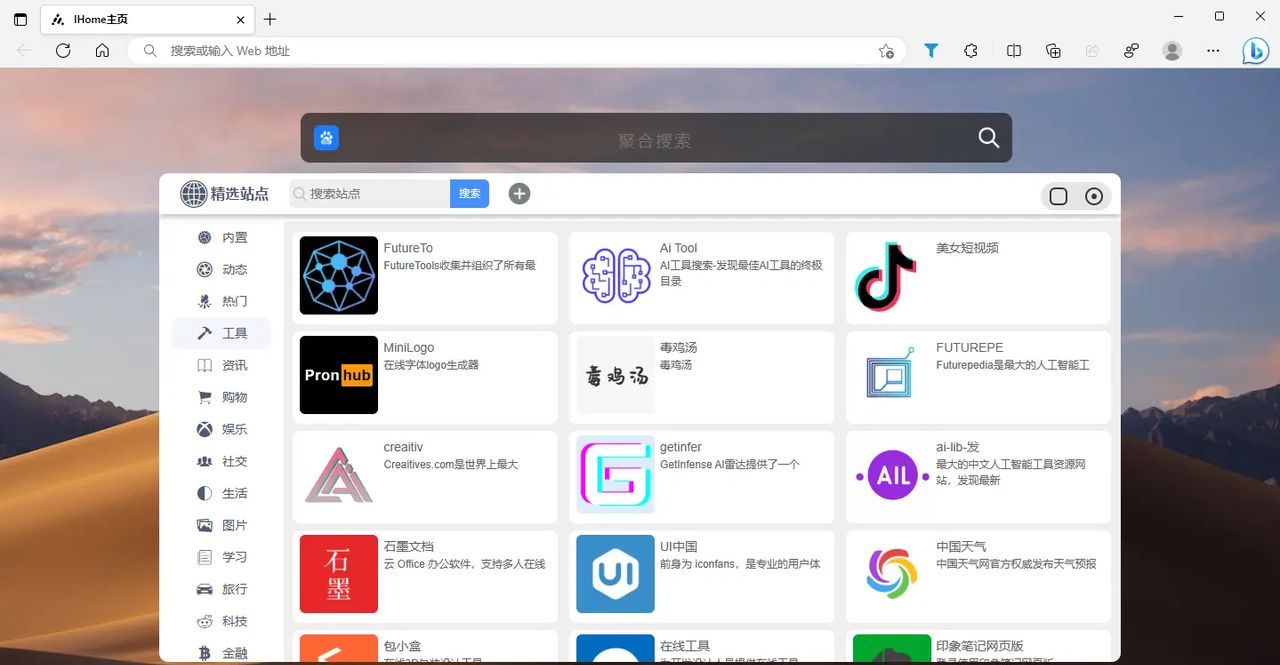Click the browser refresh button
The image size is (1280, 665).
coord(63,50)
